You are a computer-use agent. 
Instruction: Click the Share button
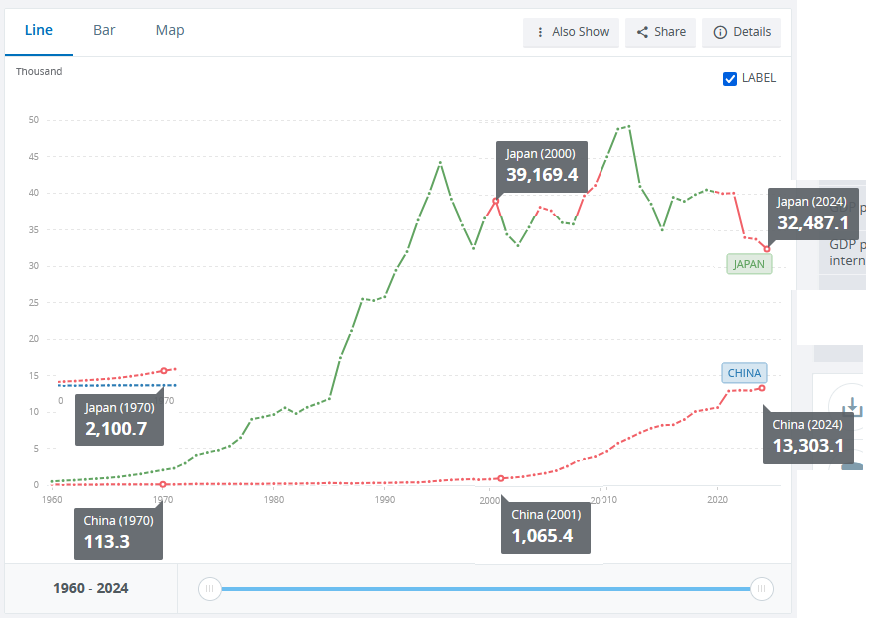(x=661, y=32)
